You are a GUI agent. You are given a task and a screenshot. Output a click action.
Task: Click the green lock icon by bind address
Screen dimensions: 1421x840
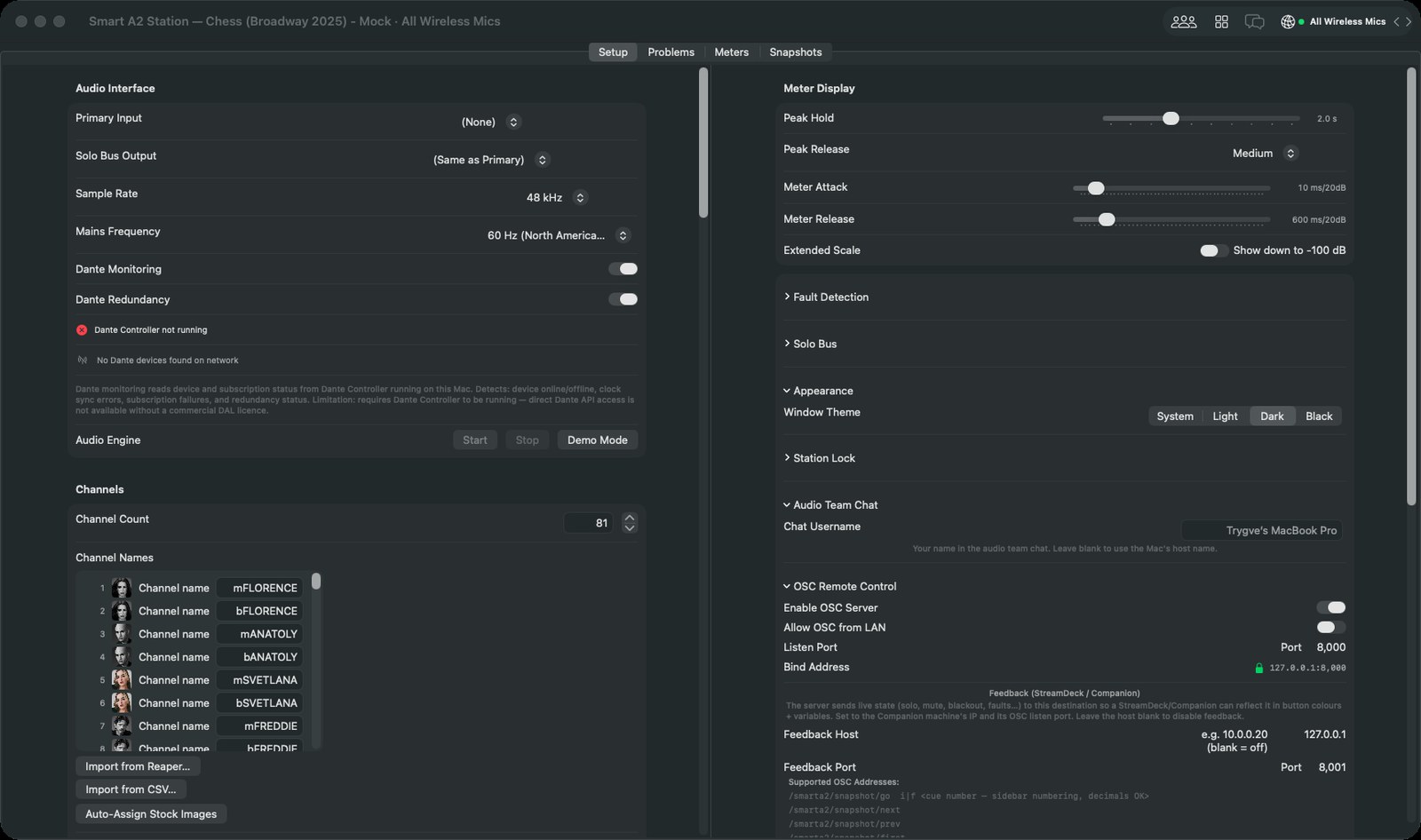[x=1258, y=668]
